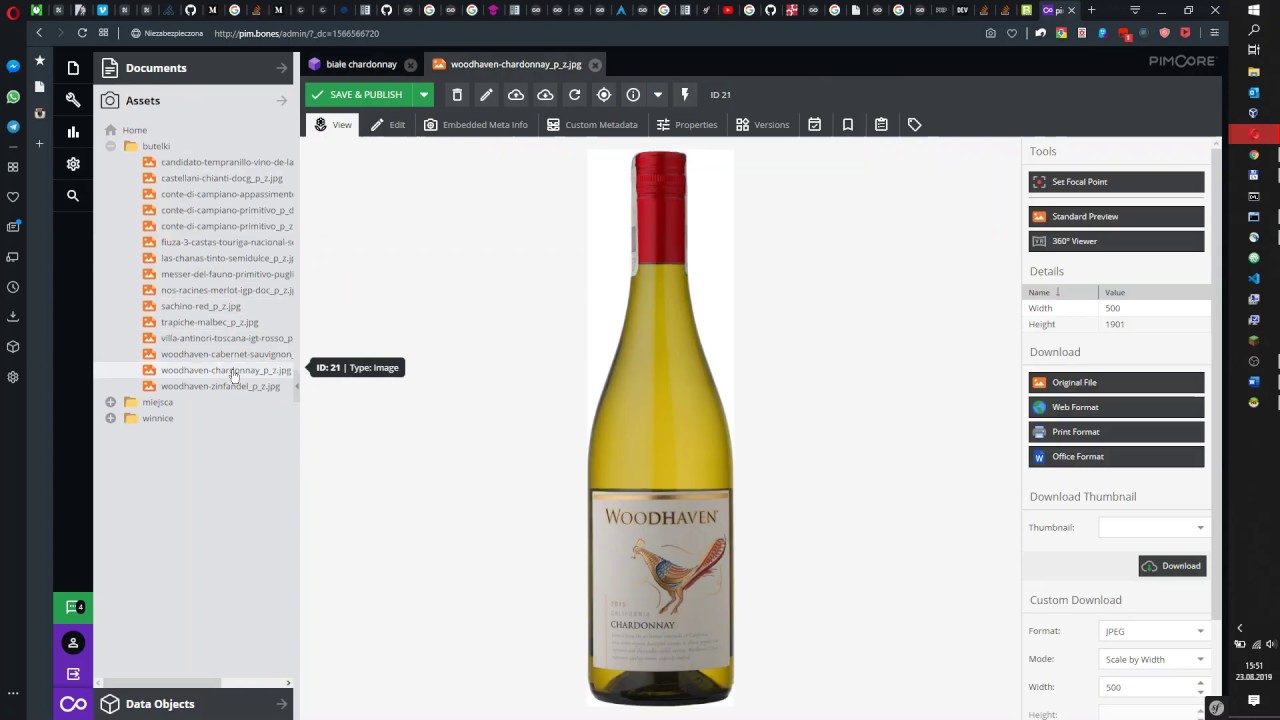Click the thumbnail Download button
This screenshot has width=1280, height=720.
[1172, 566]
